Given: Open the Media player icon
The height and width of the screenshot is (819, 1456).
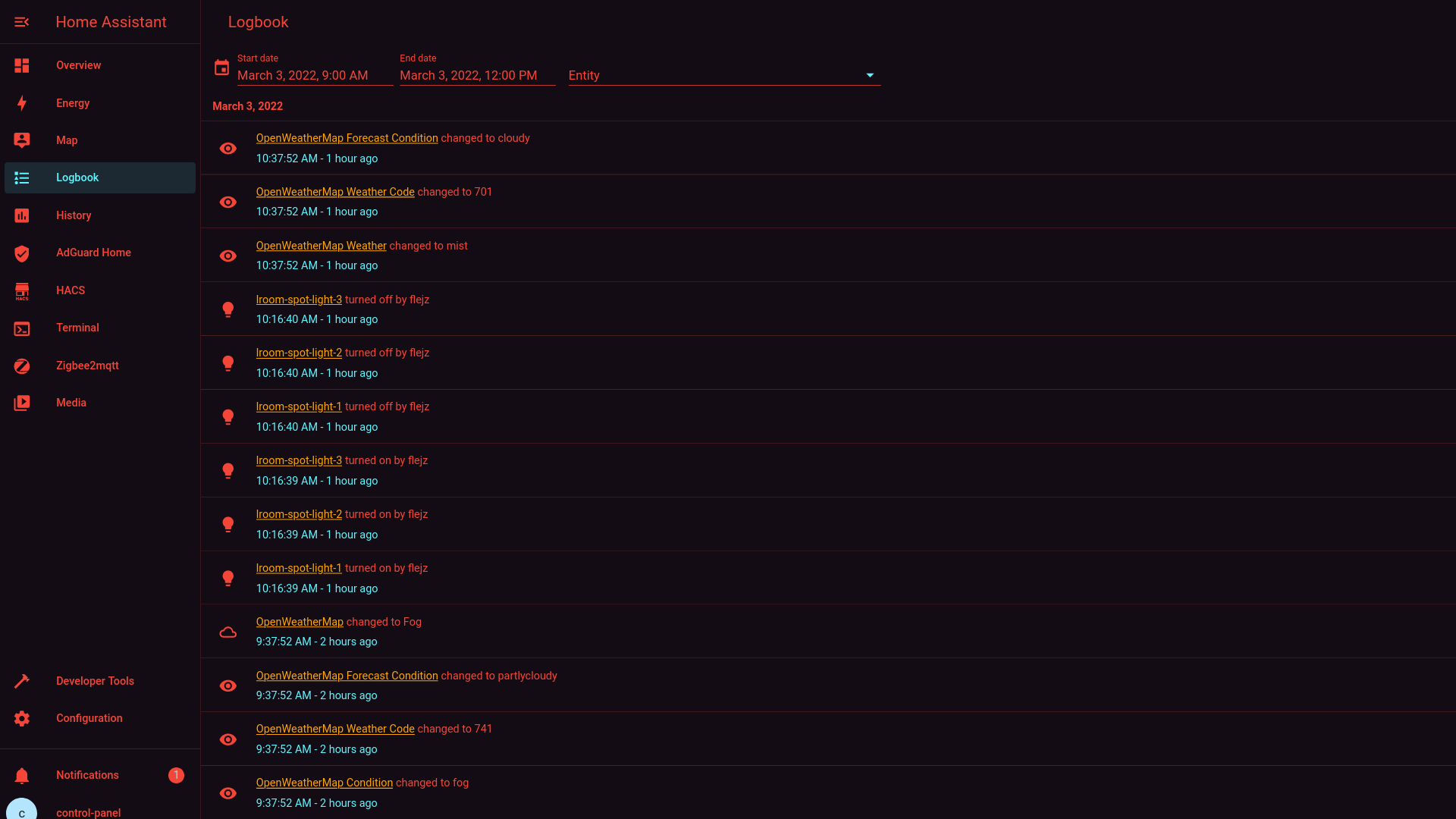Looking at the screenshot, I should 21,403.
